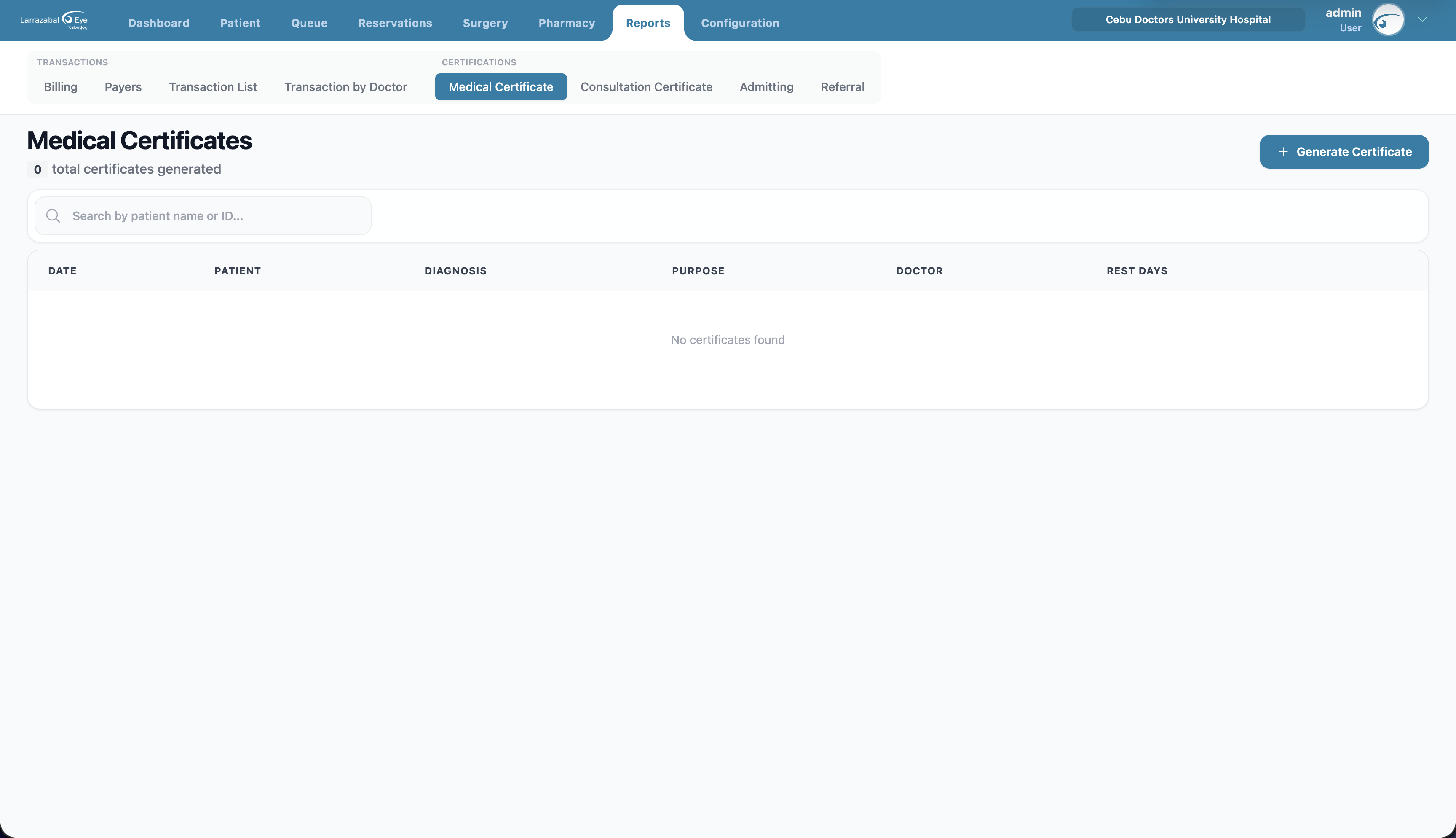Click the DIAGNOSIS column header

pos(455,271)
